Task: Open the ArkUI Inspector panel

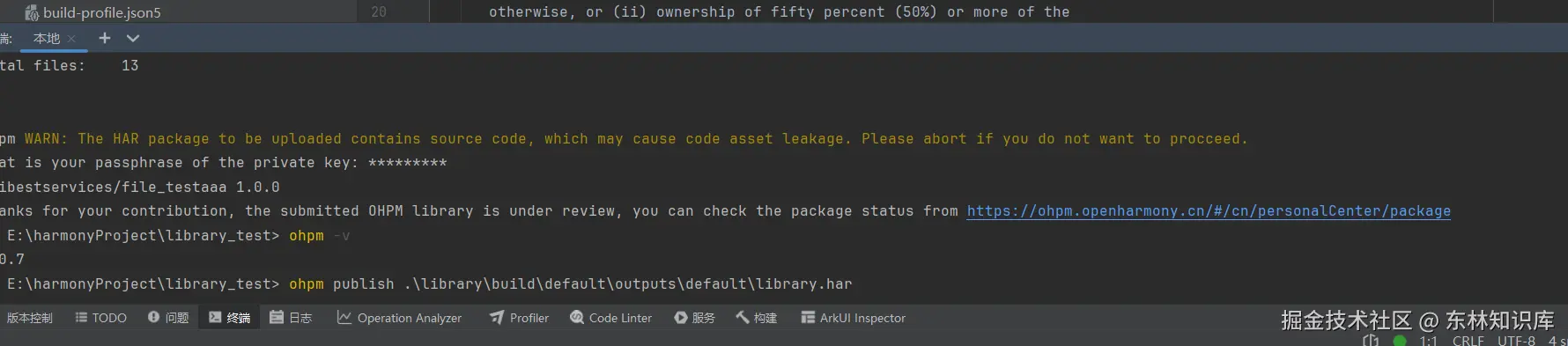Action: (x=854, y=318)
